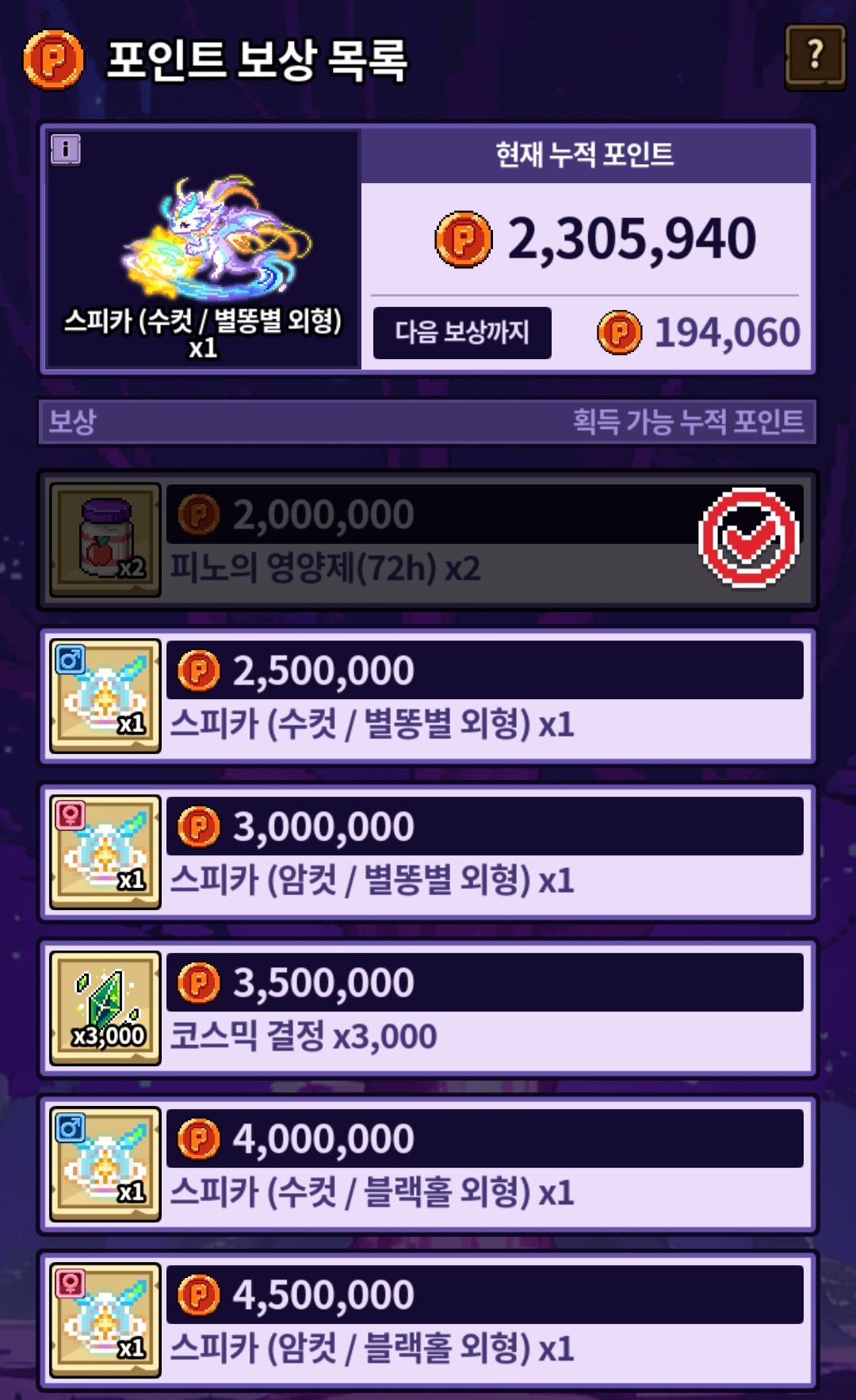Click the 획득 가능 누적 포인트 header
This screenshot has width=856, height=1400.
pos(688,421)
